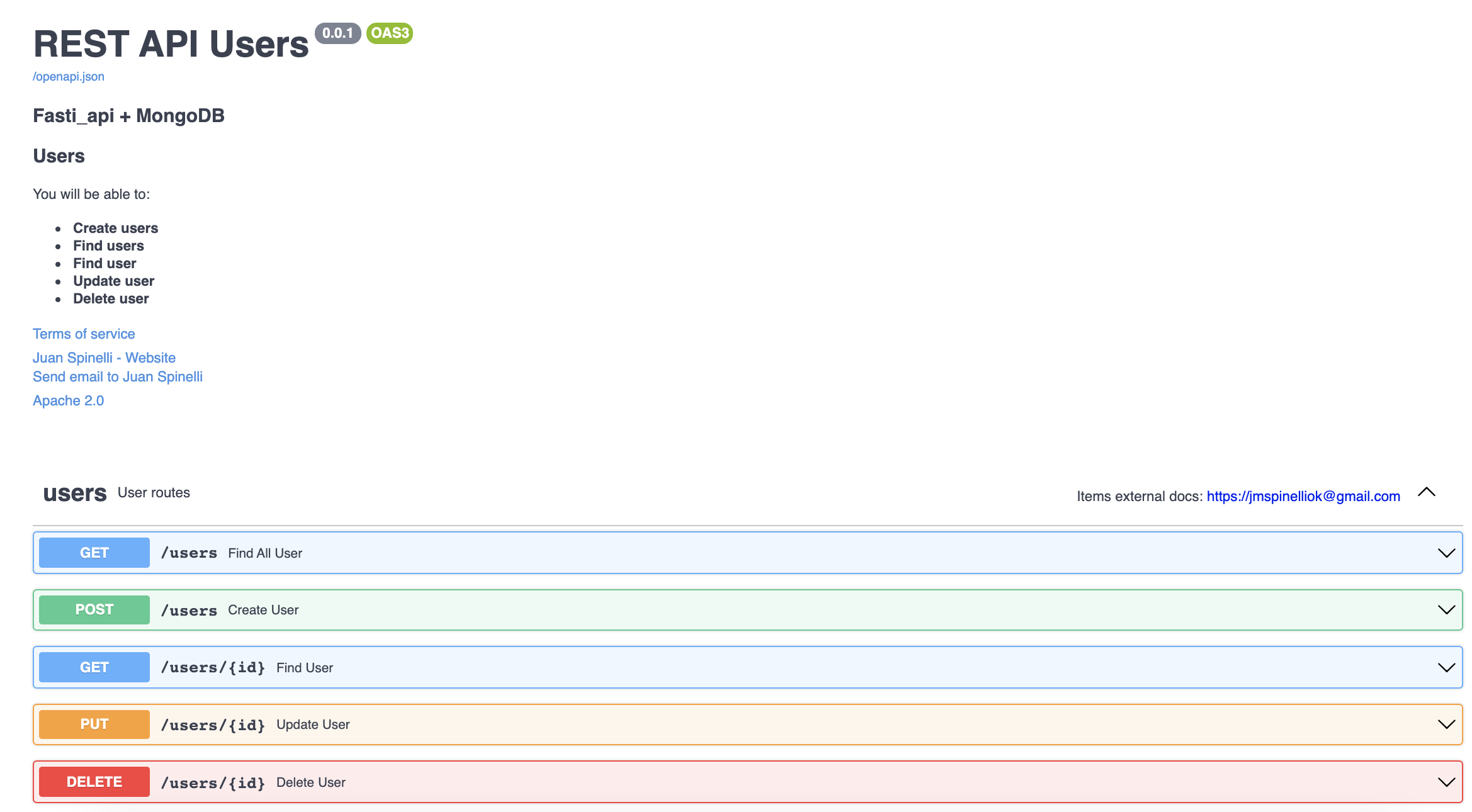Viewport: 1472px width, 812px height.
Task: Open the Apache 2.0 license link
Action: 68,400
